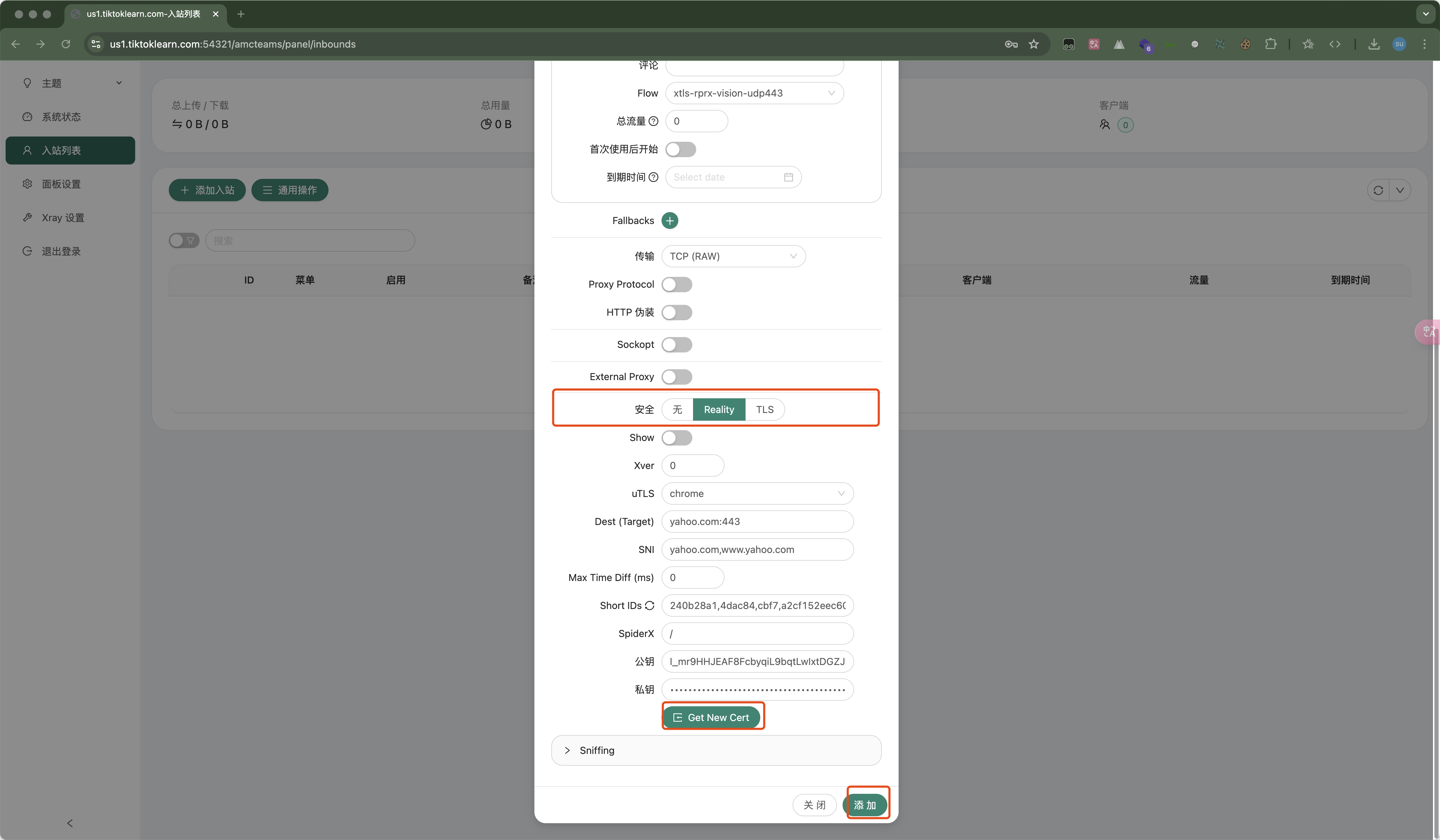Image resolution: width=1440 pixels, height=840 pixels.
Task: Click the 添加 button in the dialog
Action: tap(865, 805)
